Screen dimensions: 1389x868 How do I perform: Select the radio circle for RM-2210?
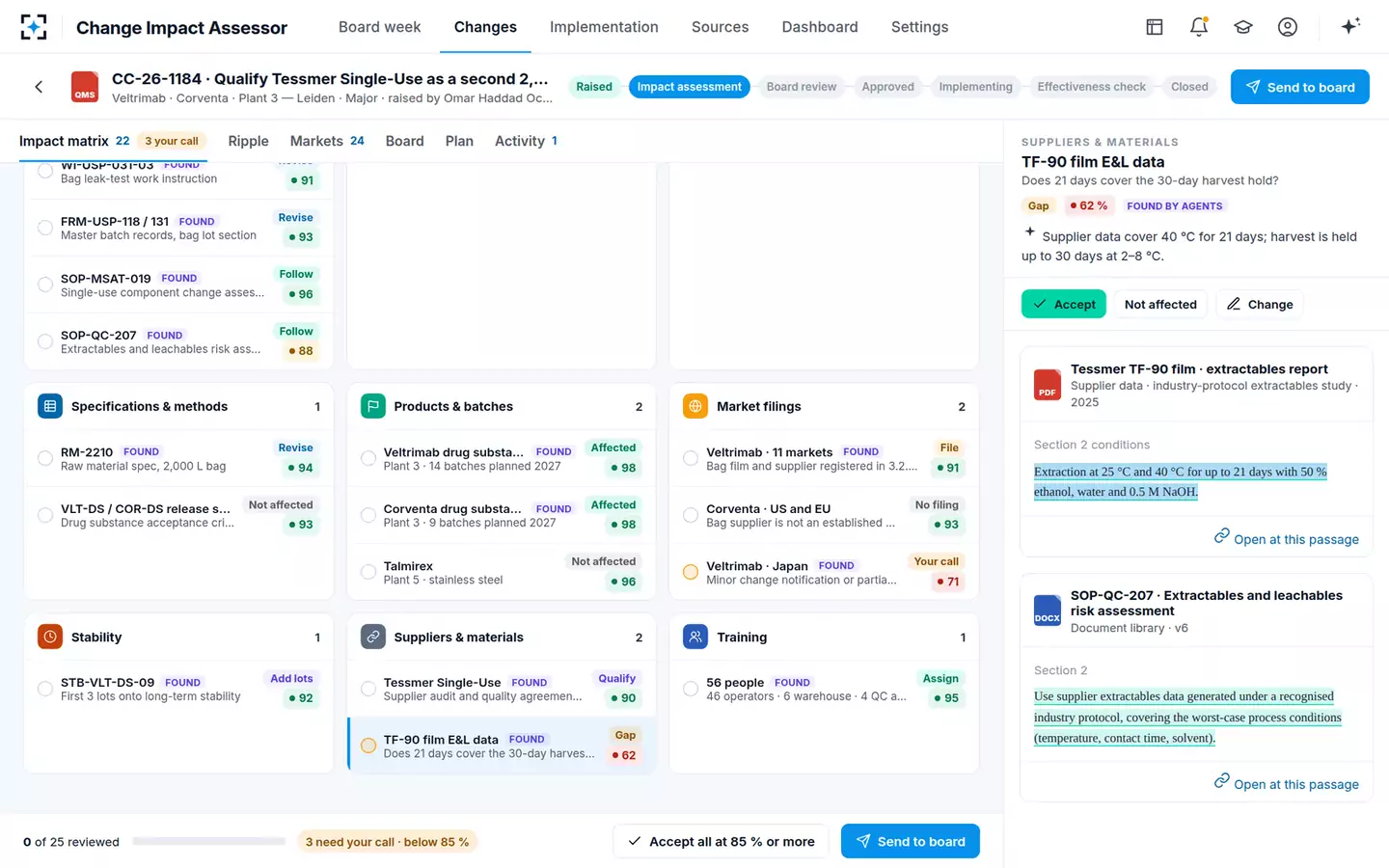pos(45,458)
